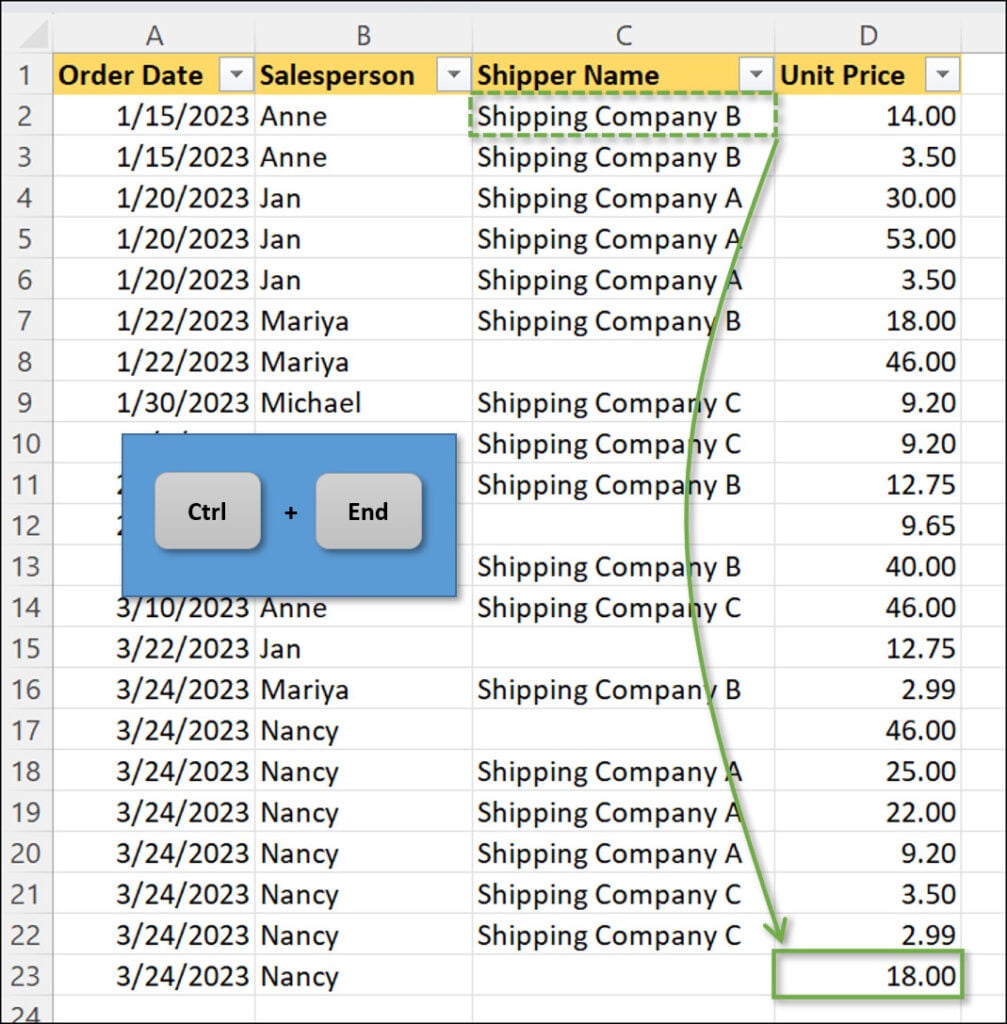The image size is (1007, 1024).
Task: Open the Shipper Name filter dropdown
Action: (x=757, y=75)
